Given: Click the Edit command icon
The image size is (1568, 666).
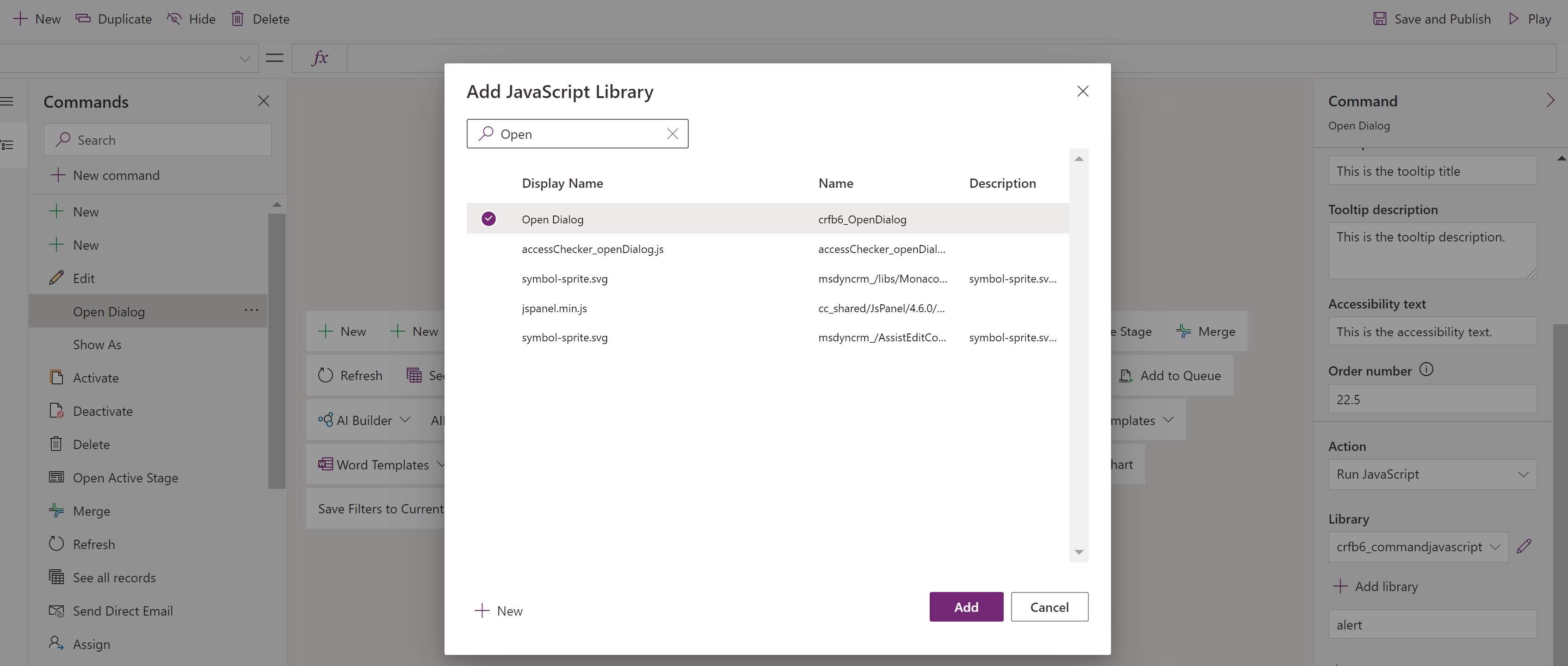Looking at the screenshot, I should tap(57, 277).
